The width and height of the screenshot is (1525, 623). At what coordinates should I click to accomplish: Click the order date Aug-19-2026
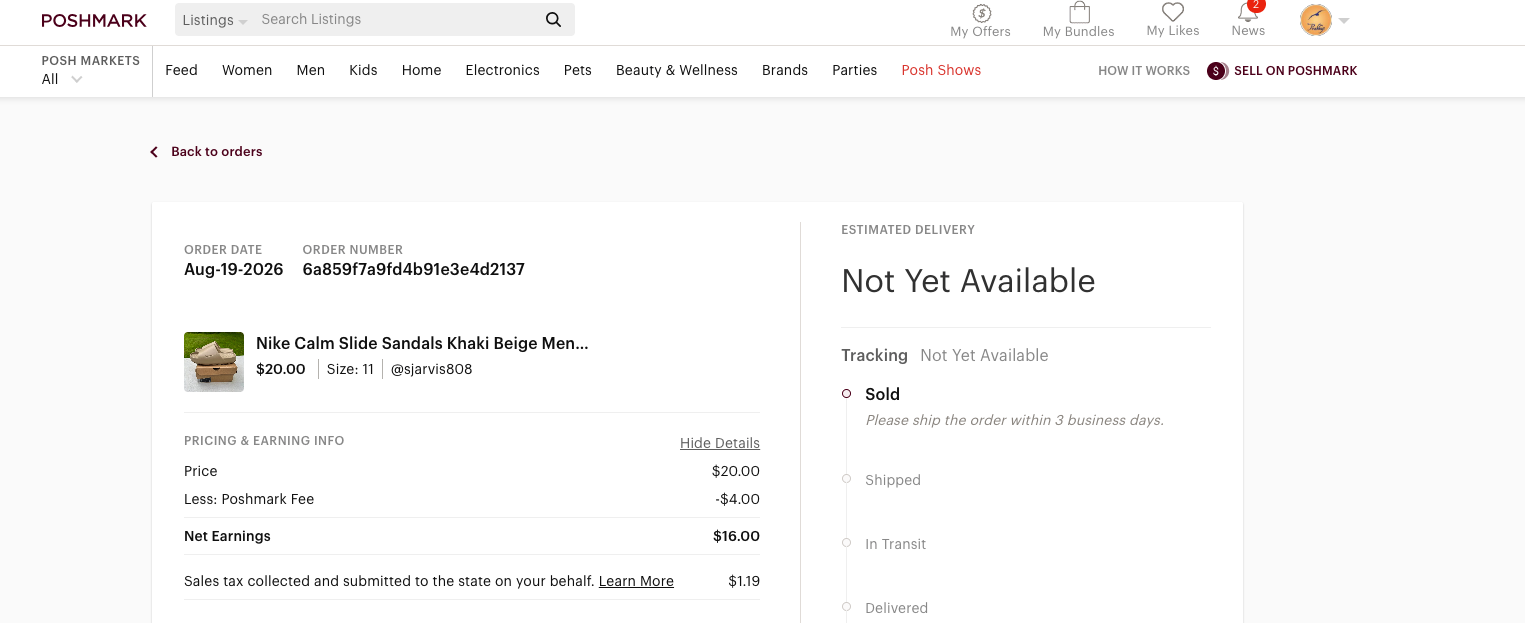[x=234, y=269]
